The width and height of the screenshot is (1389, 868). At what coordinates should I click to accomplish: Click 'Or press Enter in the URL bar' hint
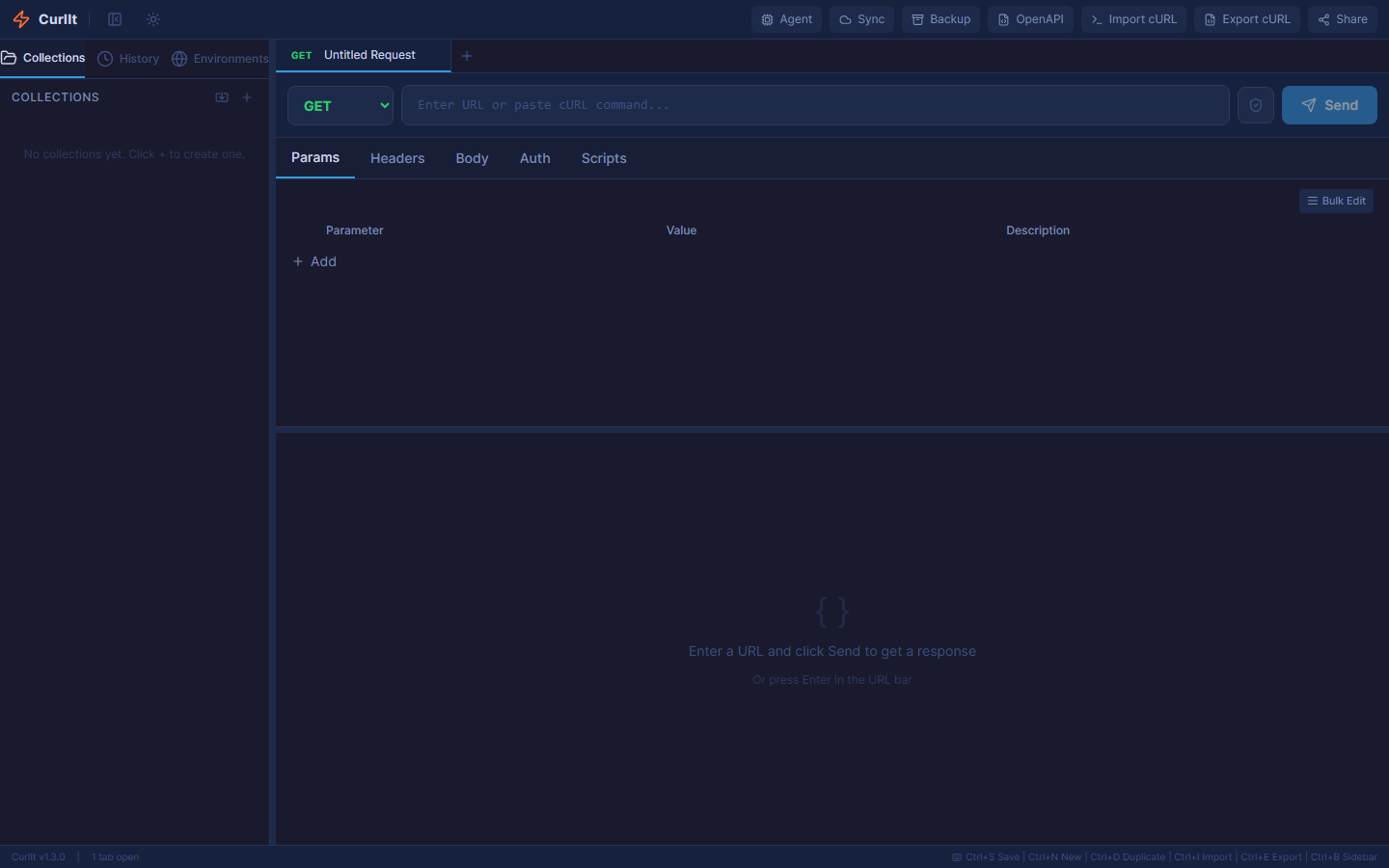click(x=832, y=680)
